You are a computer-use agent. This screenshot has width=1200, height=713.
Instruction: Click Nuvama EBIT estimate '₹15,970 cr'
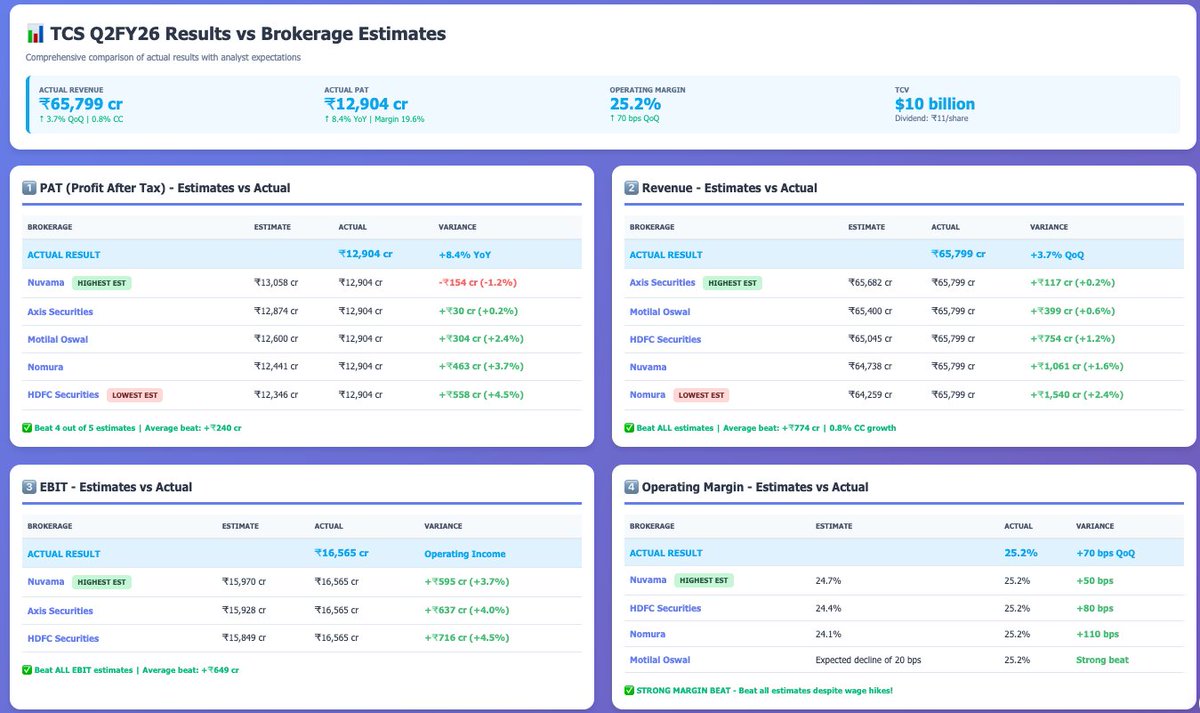tap(244, 582)
